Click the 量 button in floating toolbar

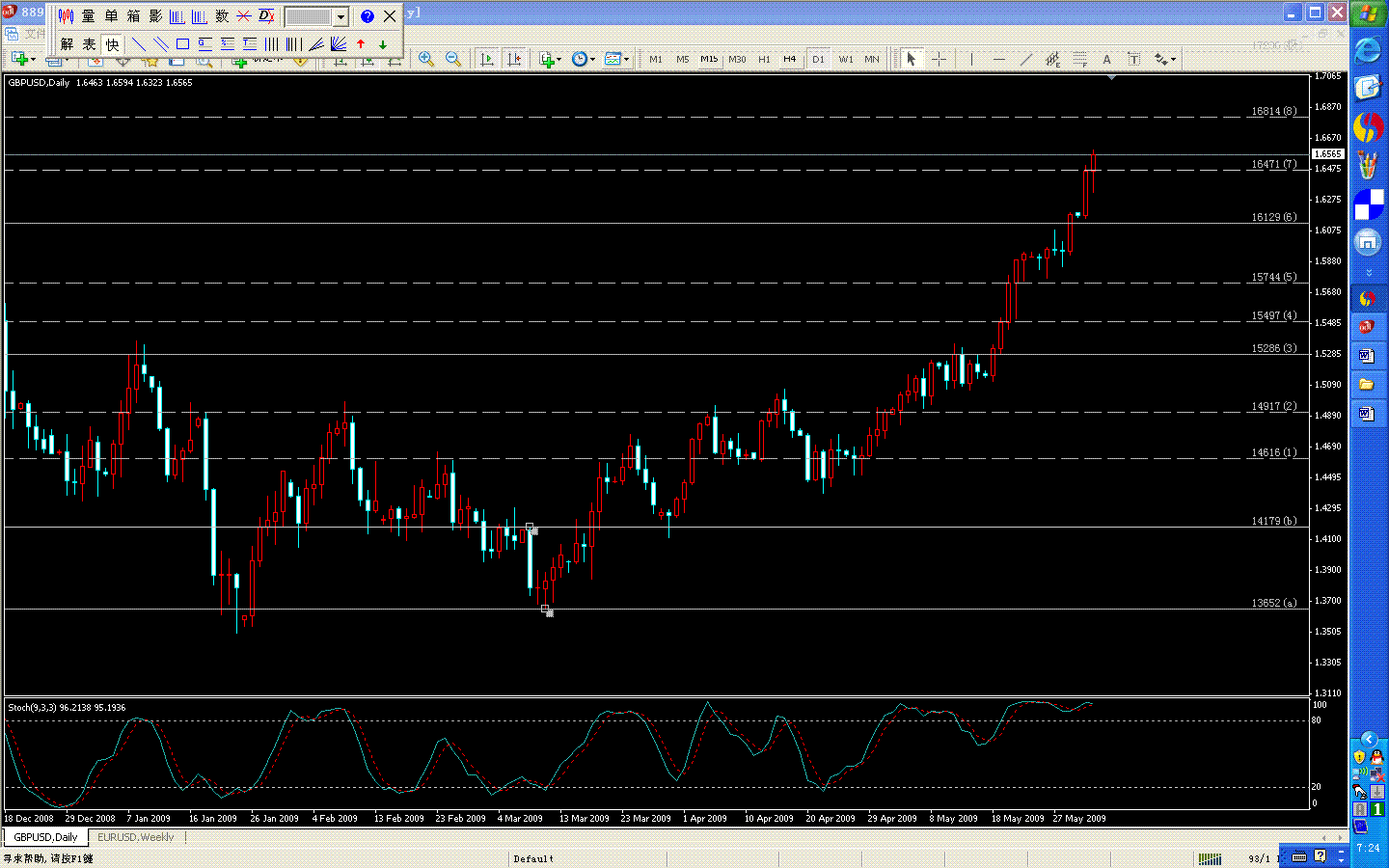88,16
